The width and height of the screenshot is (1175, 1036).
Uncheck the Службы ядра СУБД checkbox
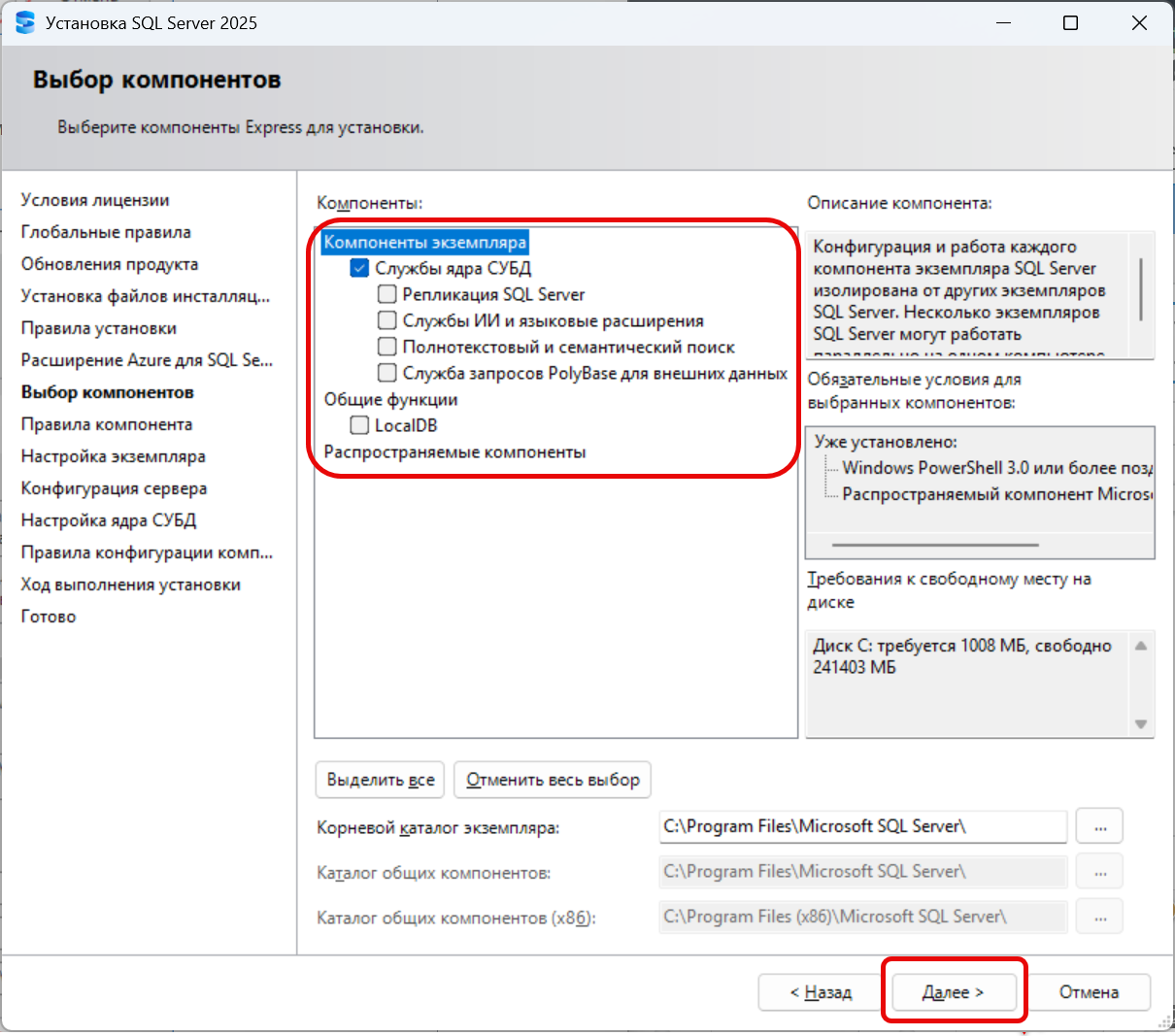click(359, 269)
